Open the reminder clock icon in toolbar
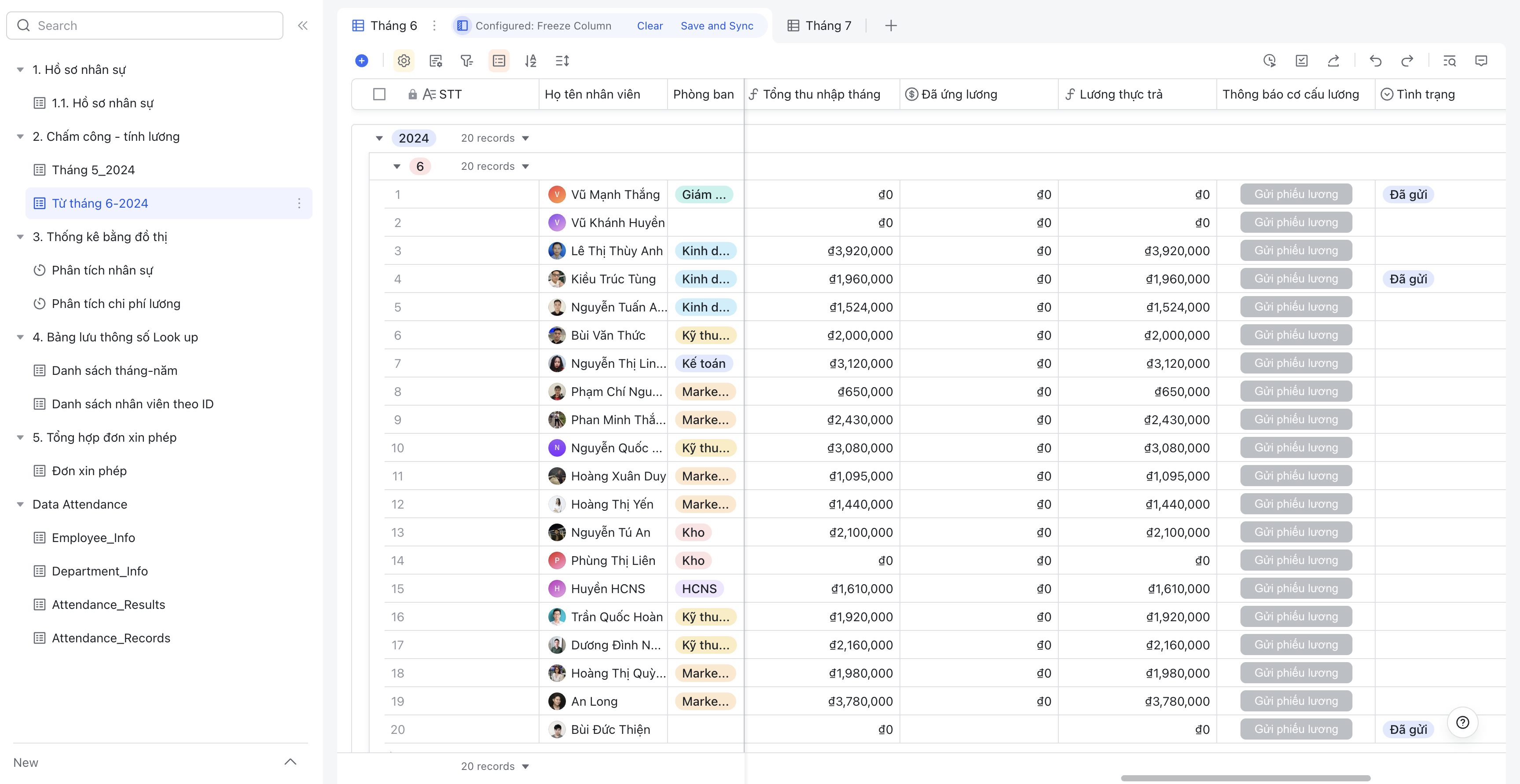Screen dimensions: 1520x784 coord(1269,61)
